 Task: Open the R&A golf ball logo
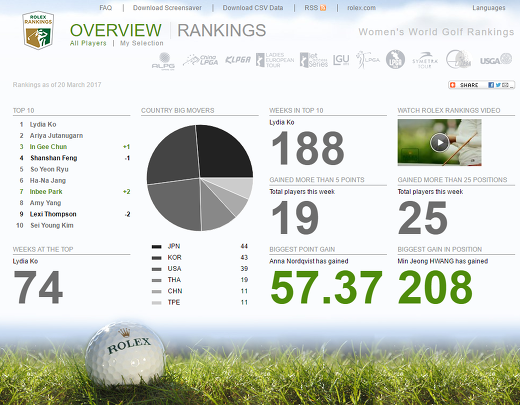click(x=458, y=59)
